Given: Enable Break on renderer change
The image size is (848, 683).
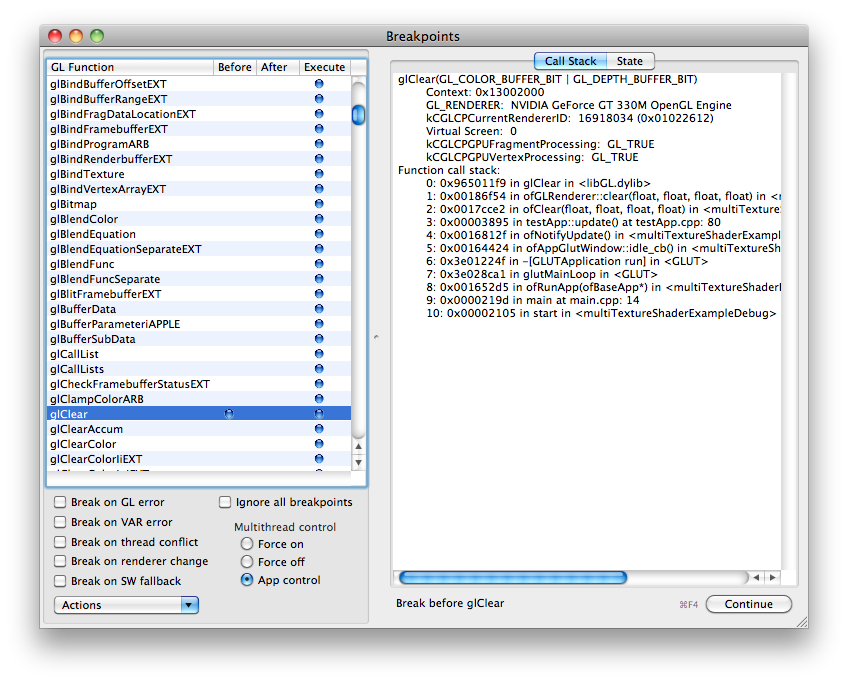Looking at the screenshot, I should [x=60, y=561].
